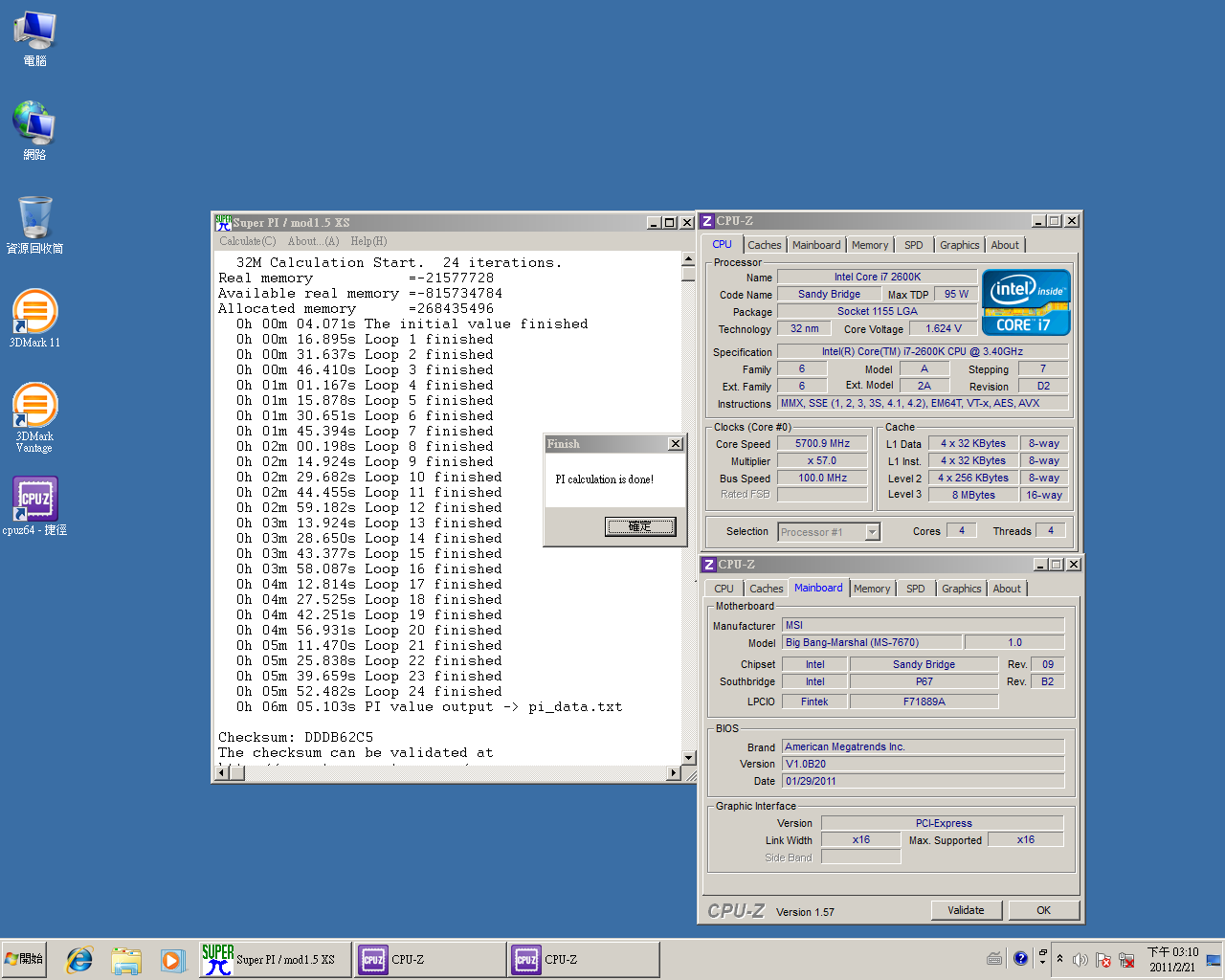Open Help(H) menu in Super PI
1225x980 pixels.
[x=368, y=241]
